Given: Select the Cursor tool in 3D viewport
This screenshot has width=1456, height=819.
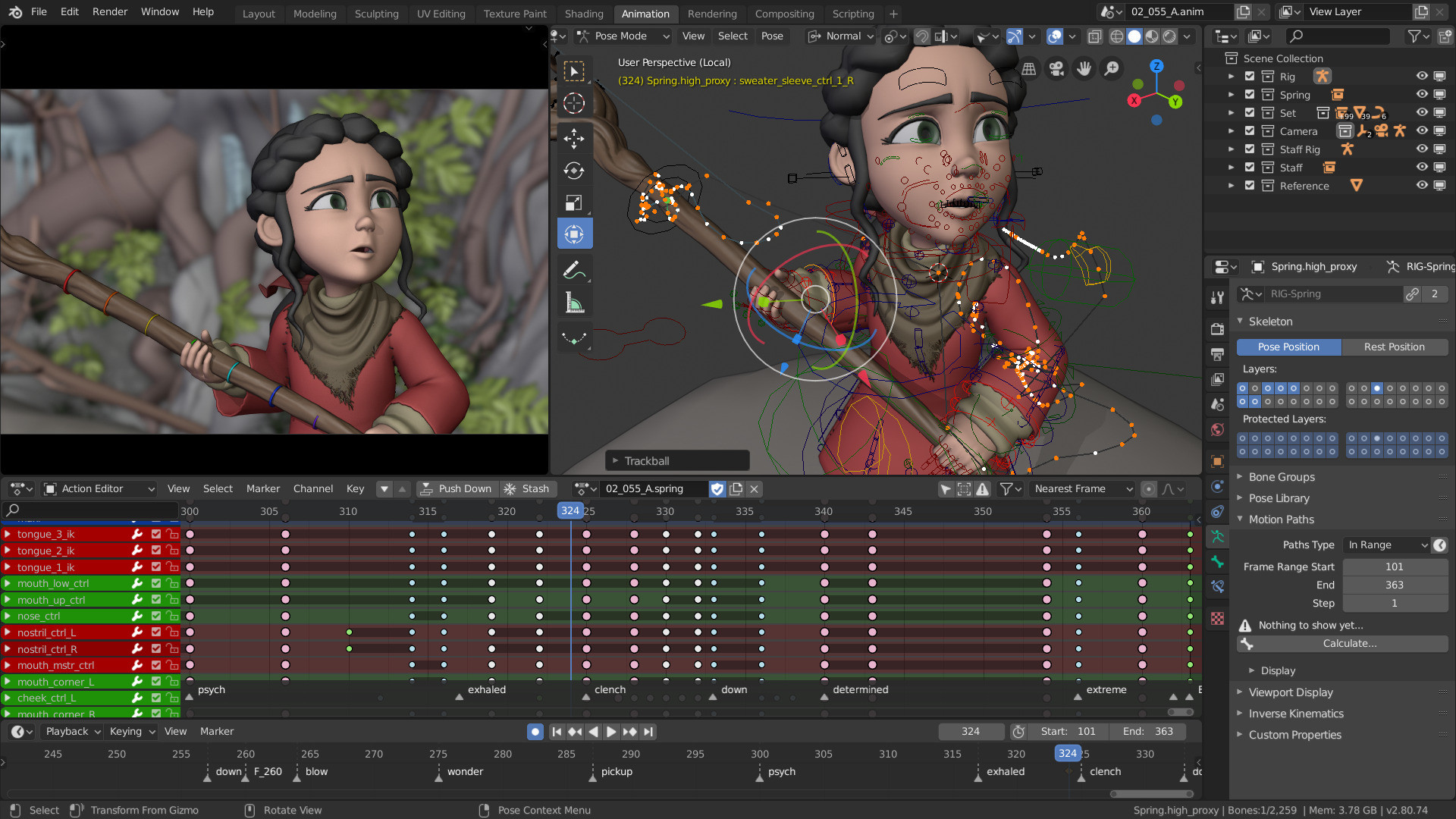Looking at the screenshot, I should coord(574,102).
